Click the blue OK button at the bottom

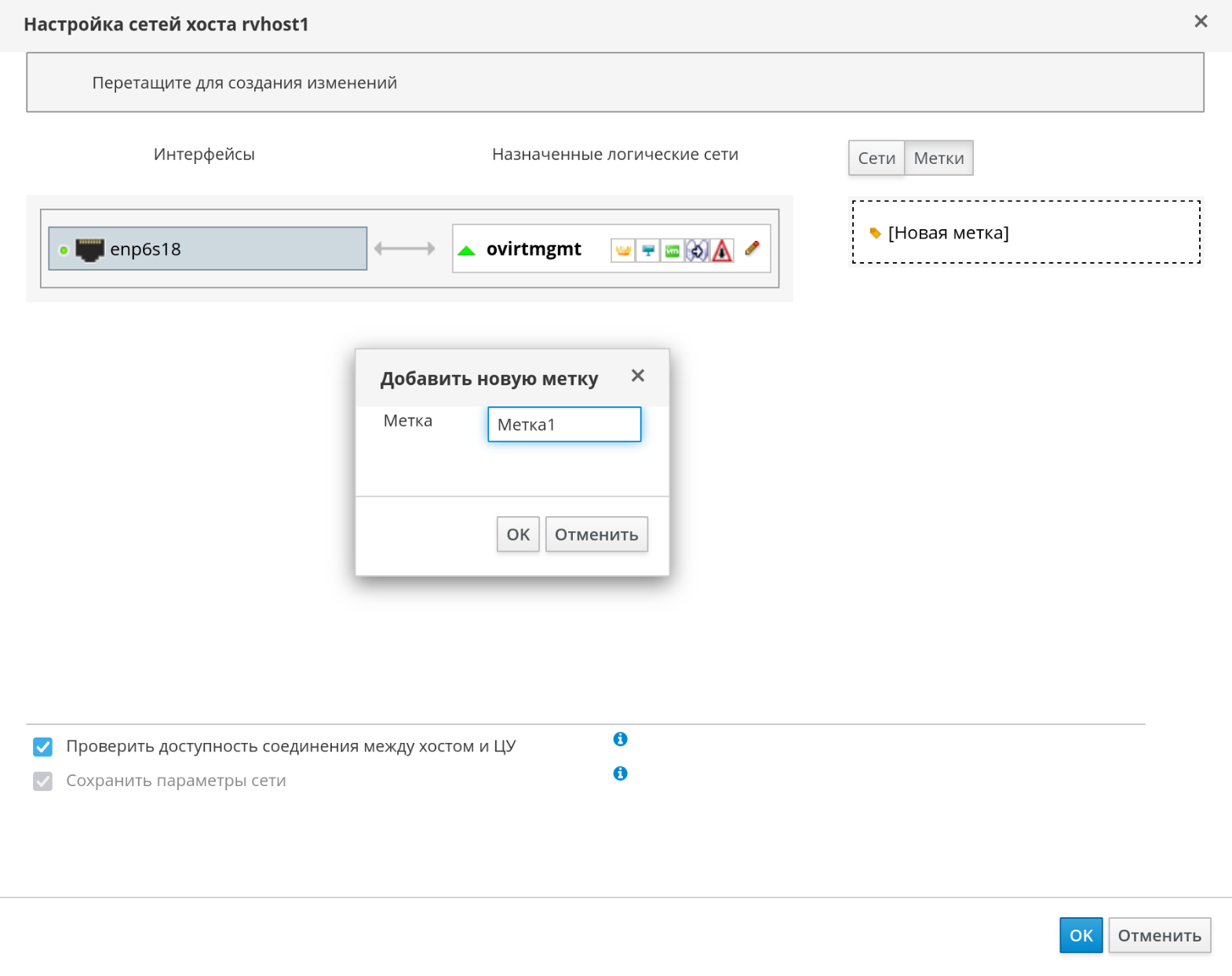1081,935
